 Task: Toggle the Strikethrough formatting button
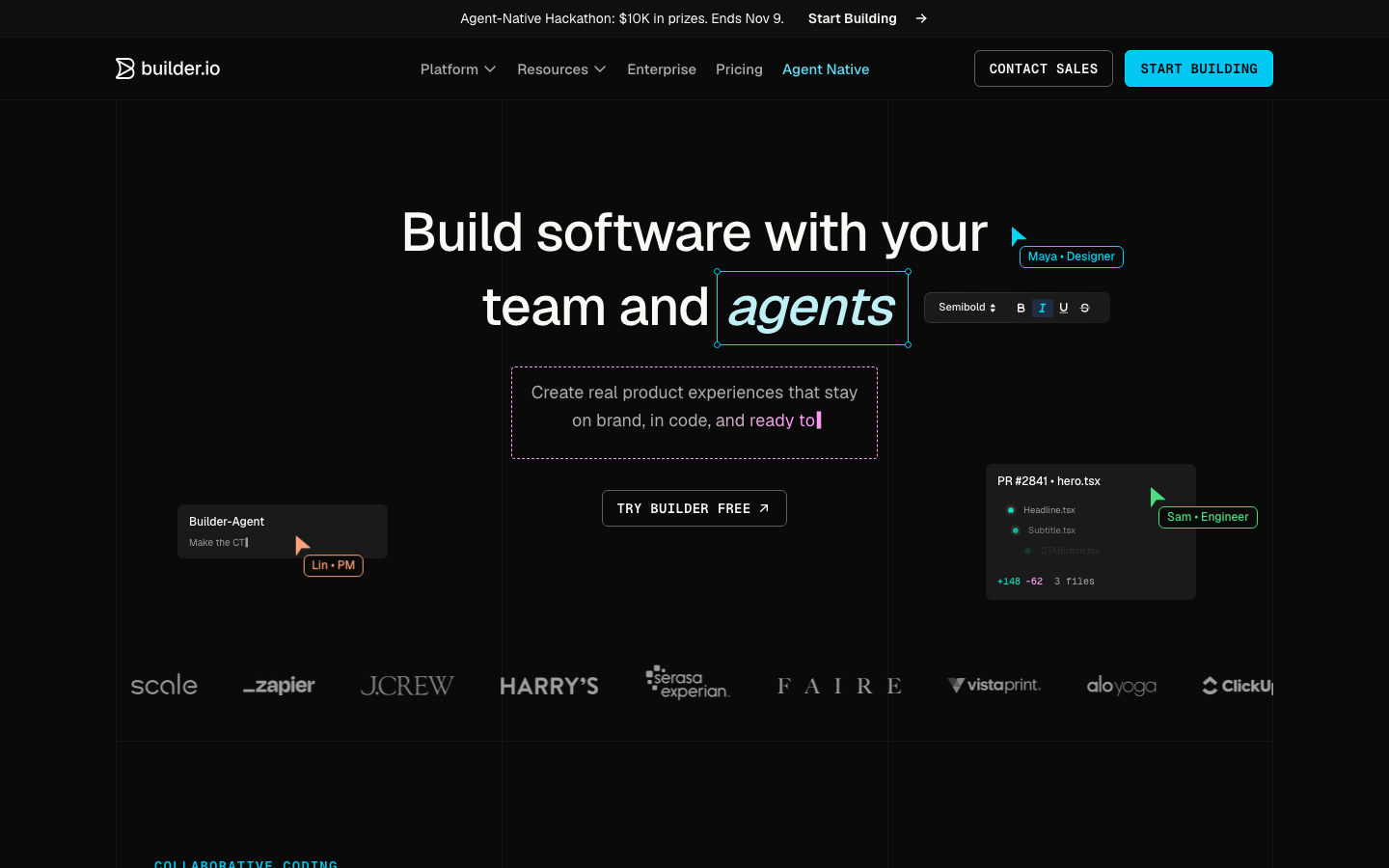pyautogui.click(x=1084, y=309)
